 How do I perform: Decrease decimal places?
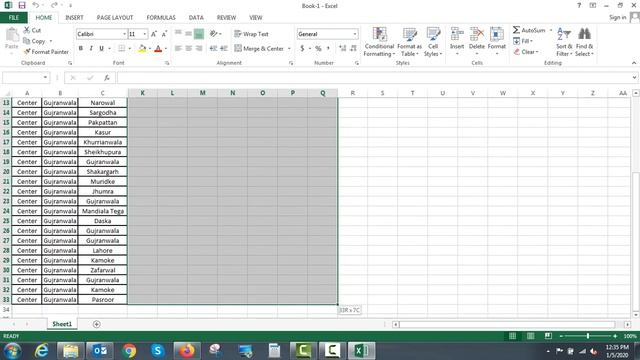353,49
